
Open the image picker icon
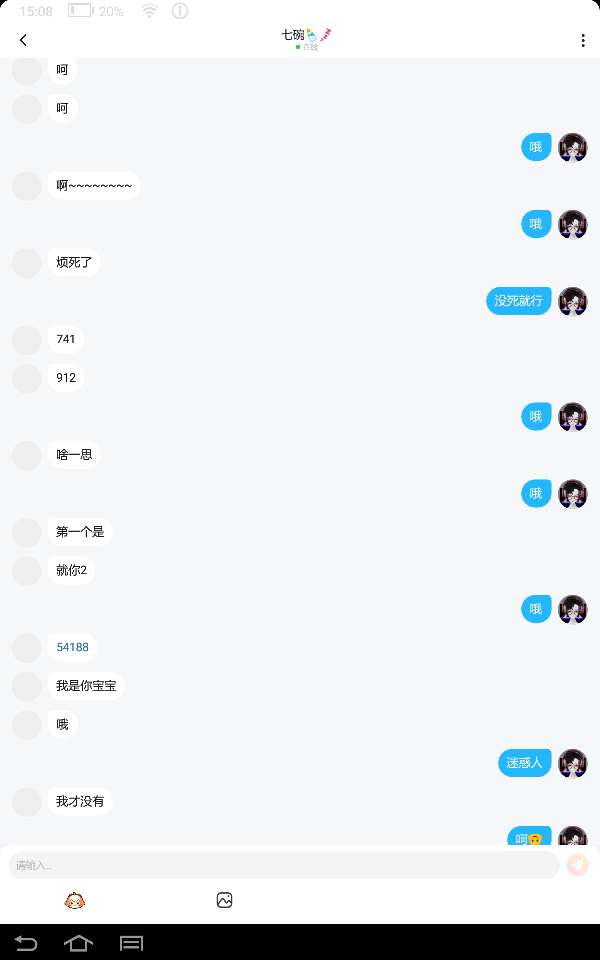pyautogui.click(x=225, y=900)
